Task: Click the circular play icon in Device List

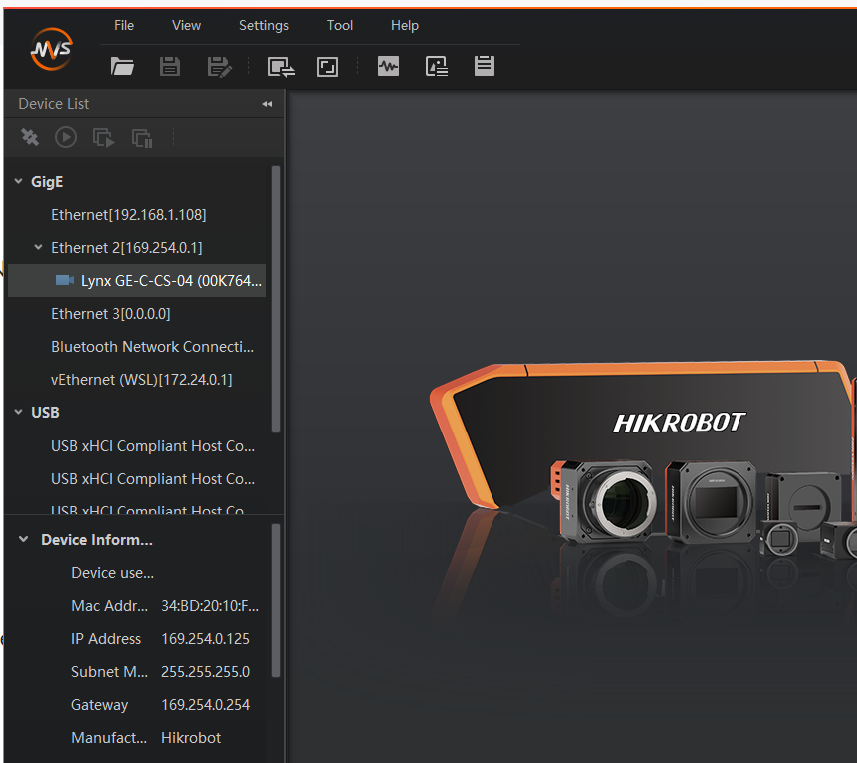Action: (x=66, y=137)
